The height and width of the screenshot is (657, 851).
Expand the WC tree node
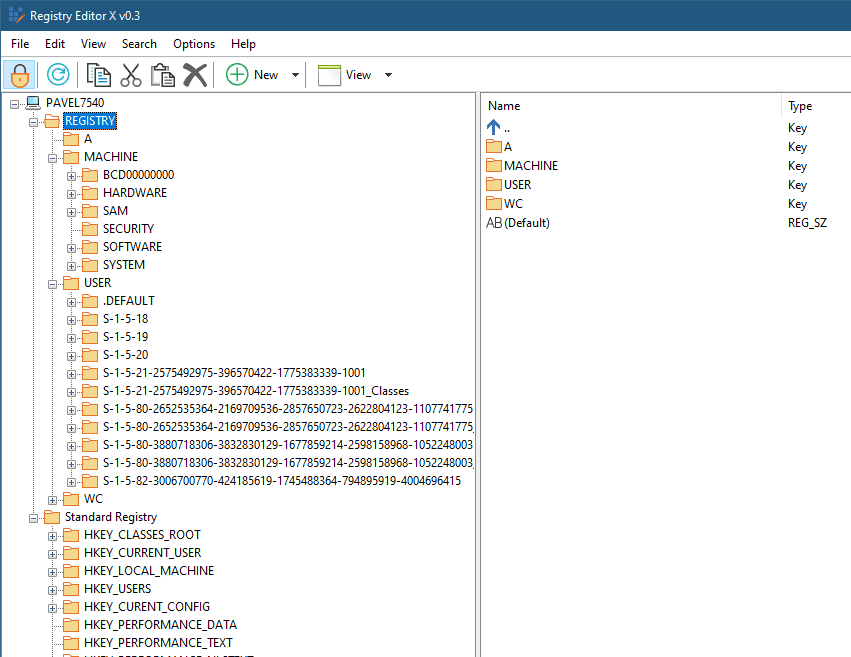53,500
